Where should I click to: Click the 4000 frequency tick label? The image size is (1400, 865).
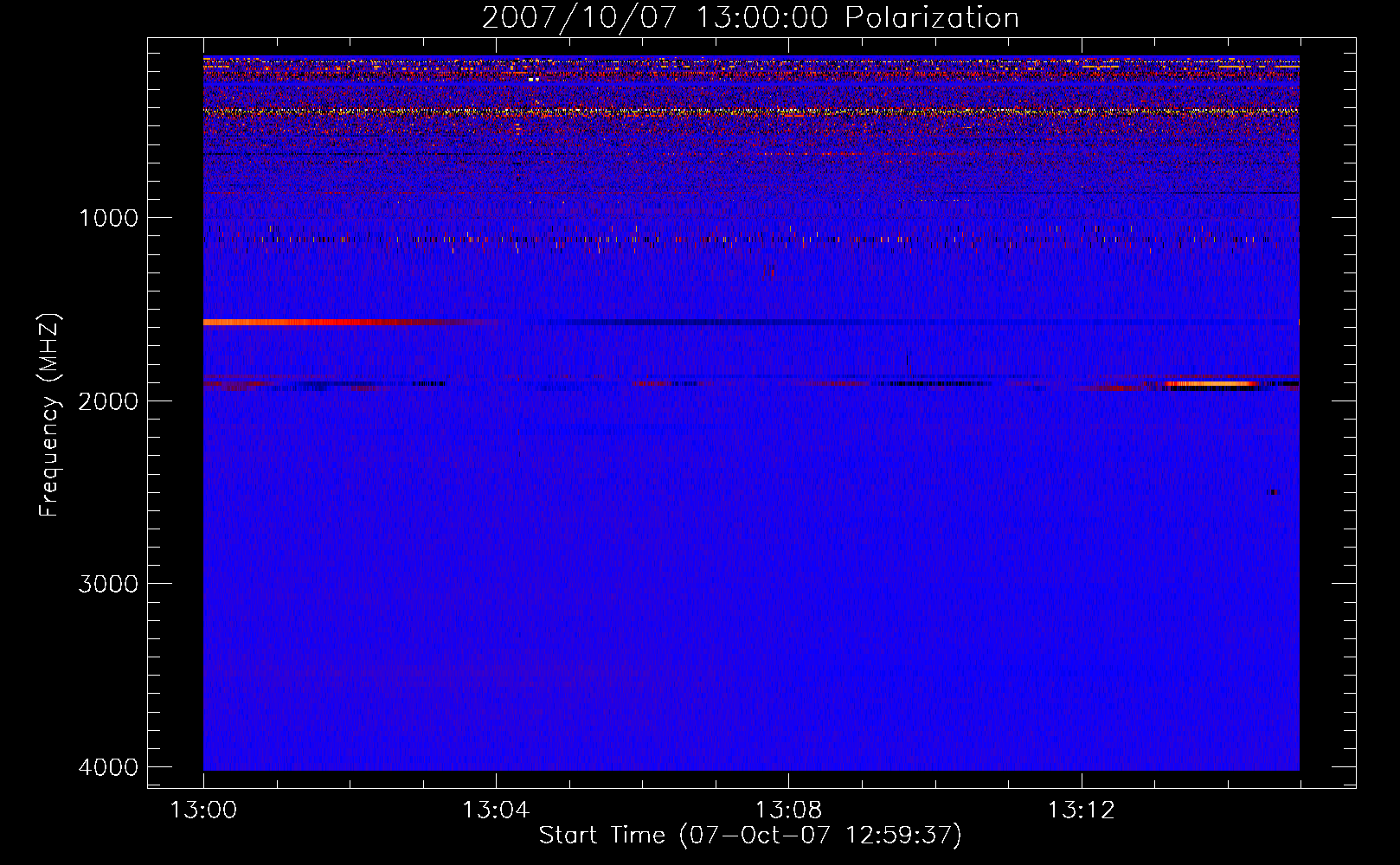coord(108,767)
